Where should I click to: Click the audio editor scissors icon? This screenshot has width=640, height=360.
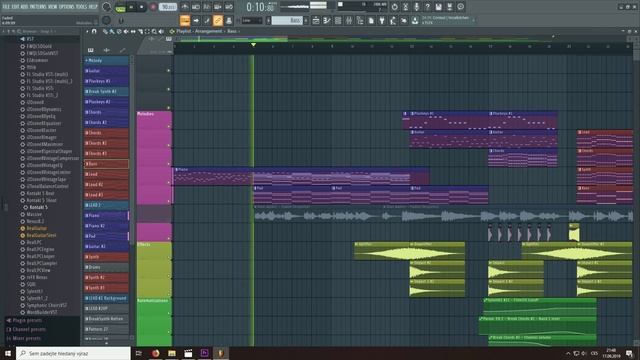tap(405, 7)
